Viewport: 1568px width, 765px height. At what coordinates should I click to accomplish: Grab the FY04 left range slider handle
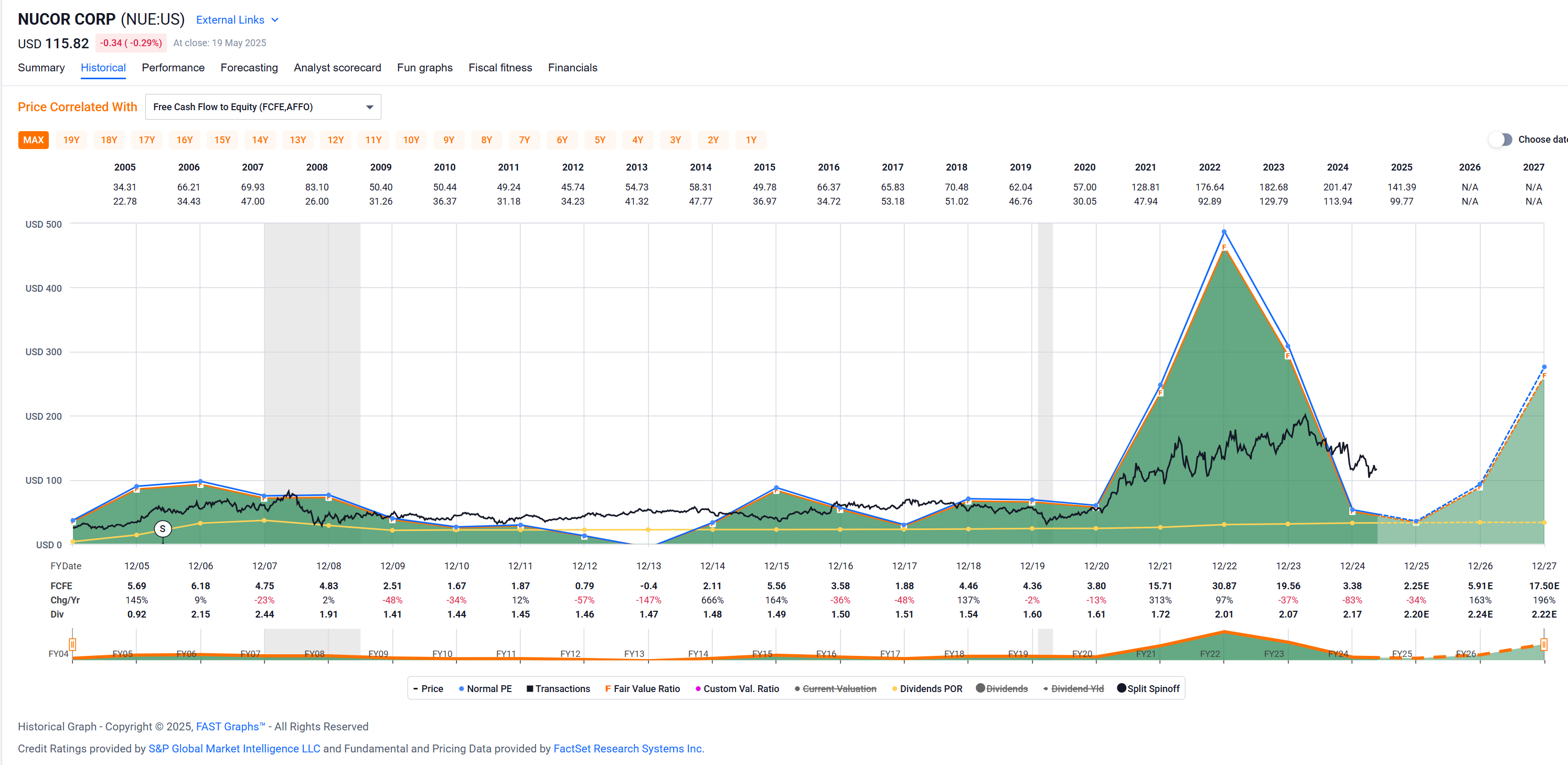pyautogui.click(x=72, y=644)
